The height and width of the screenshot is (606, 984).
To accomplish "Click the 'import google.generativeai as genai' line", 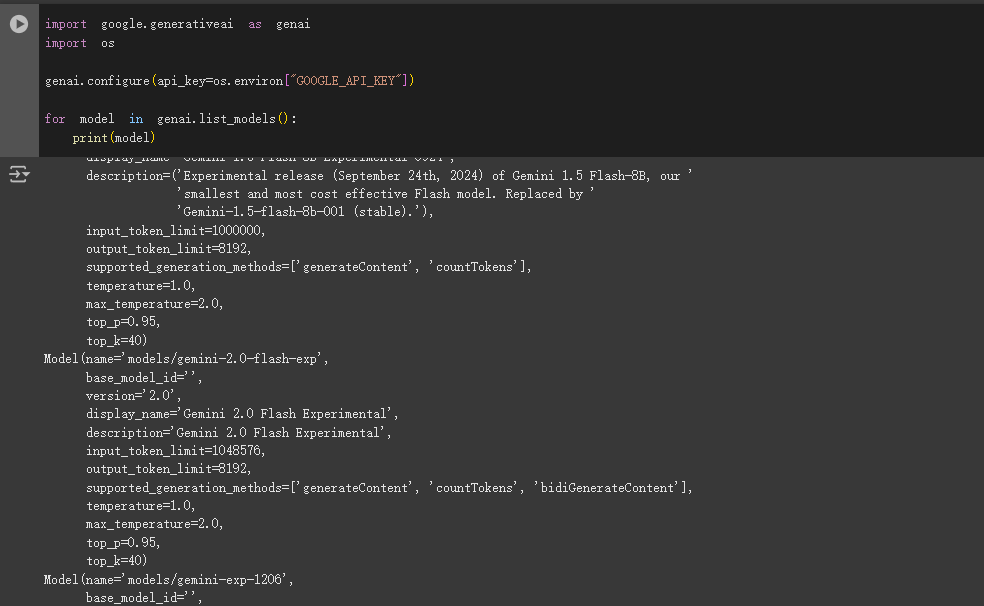I will [x=177, y=24].
